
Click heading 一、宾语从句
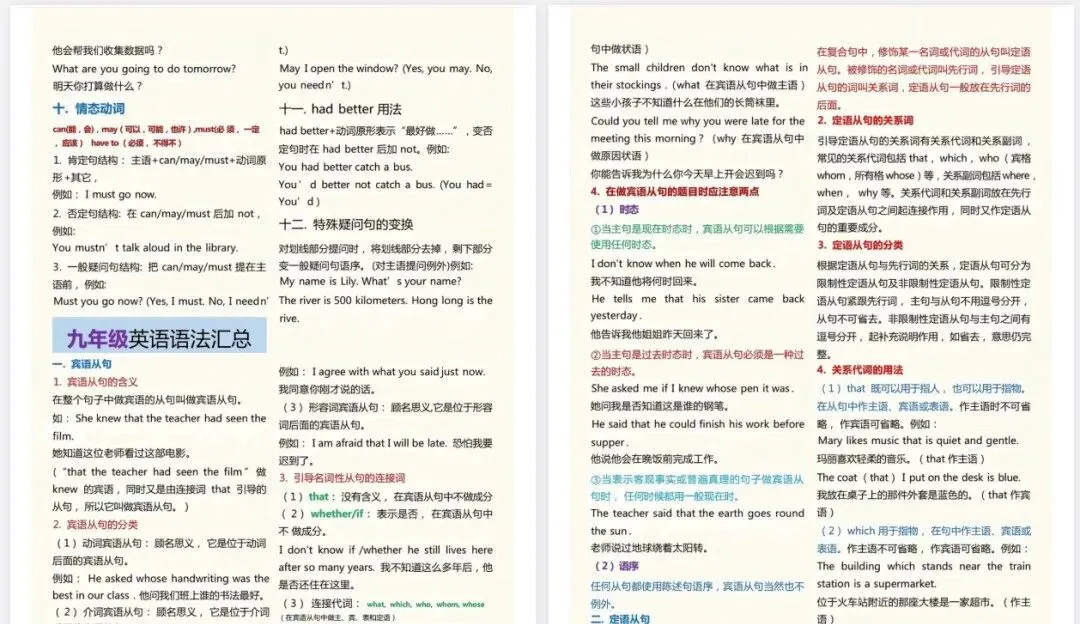[x=81, y=364]
